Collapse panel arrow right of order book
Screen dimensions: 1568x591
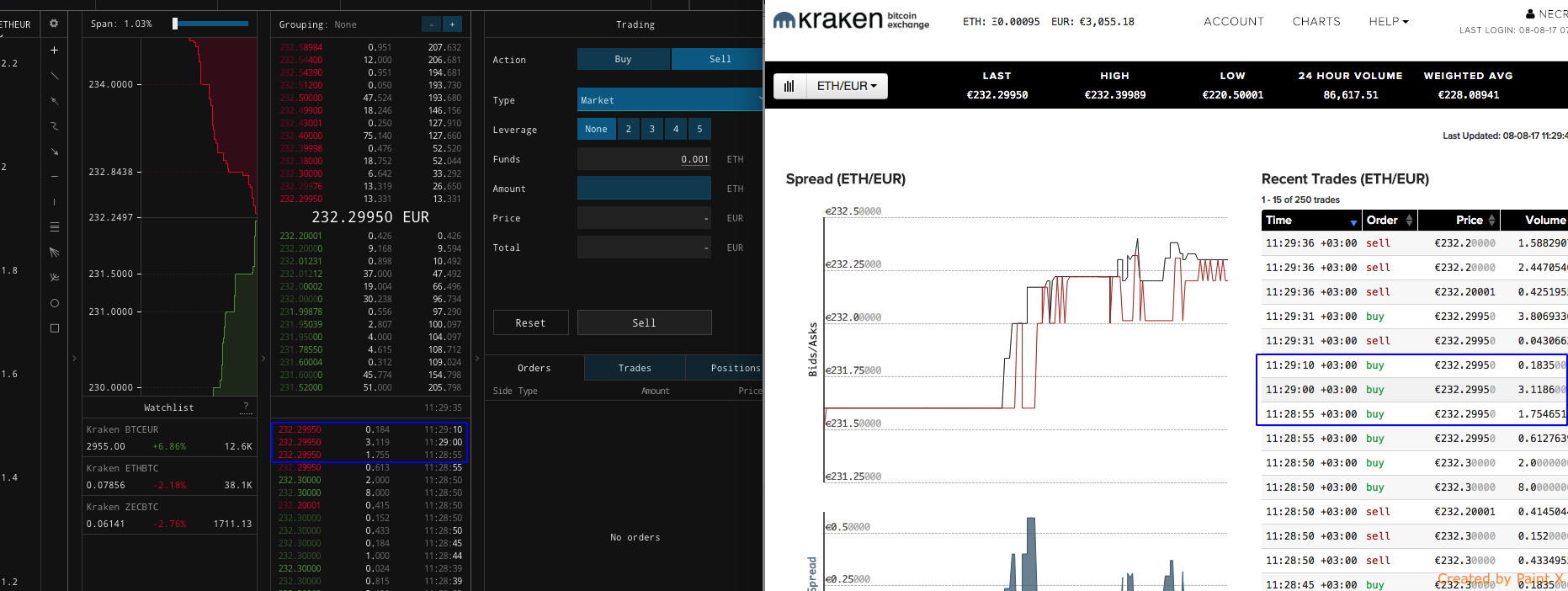pos(477,358)
